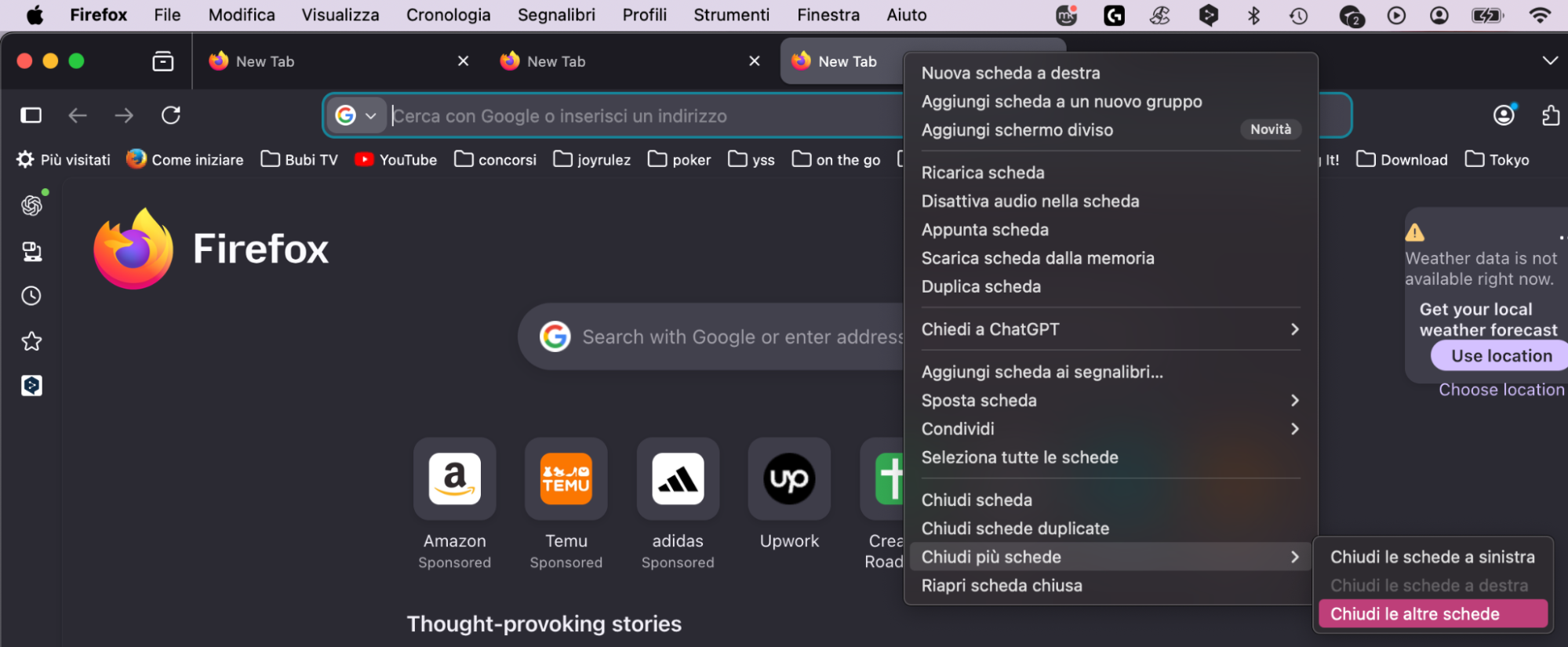Open the poker bookmarks folder
Viewport: 1568px width, 647px height.
click(680, 160)
